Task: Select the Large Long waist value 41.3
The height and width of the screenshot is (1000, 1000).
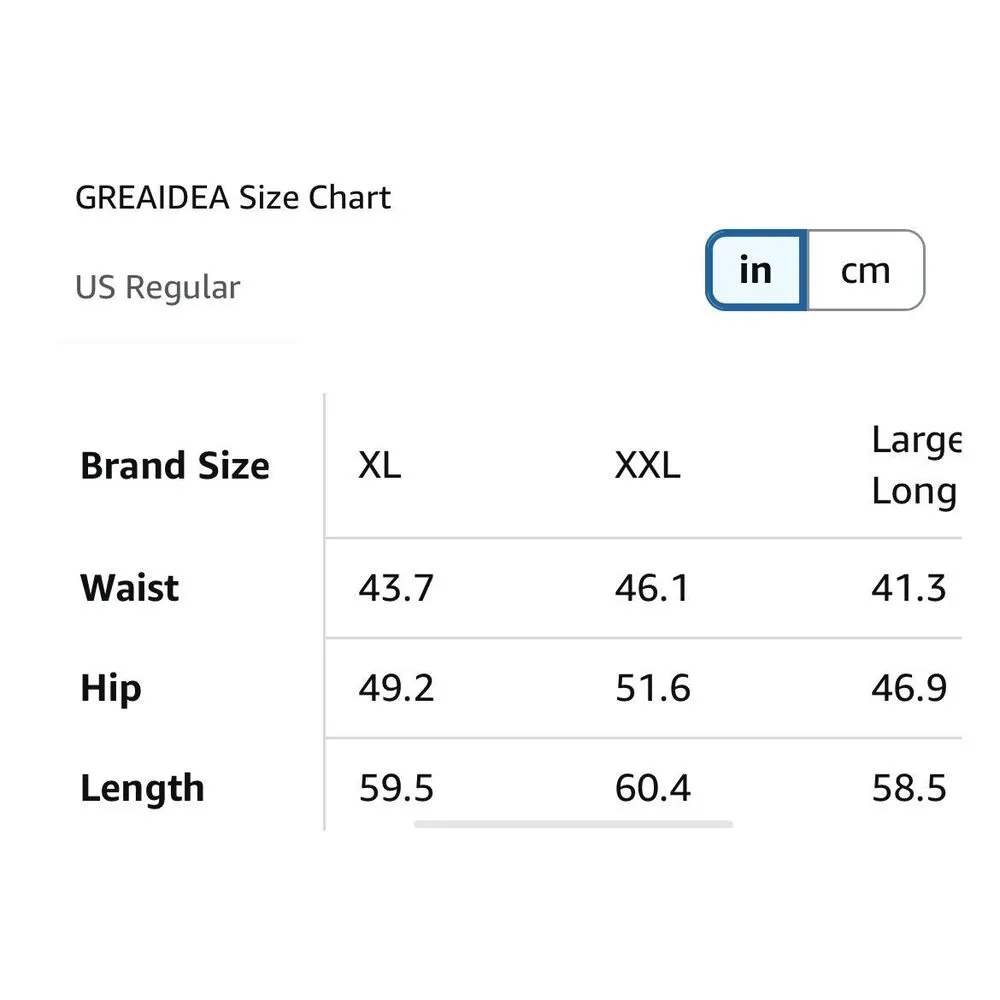Action: click(908, 588)
